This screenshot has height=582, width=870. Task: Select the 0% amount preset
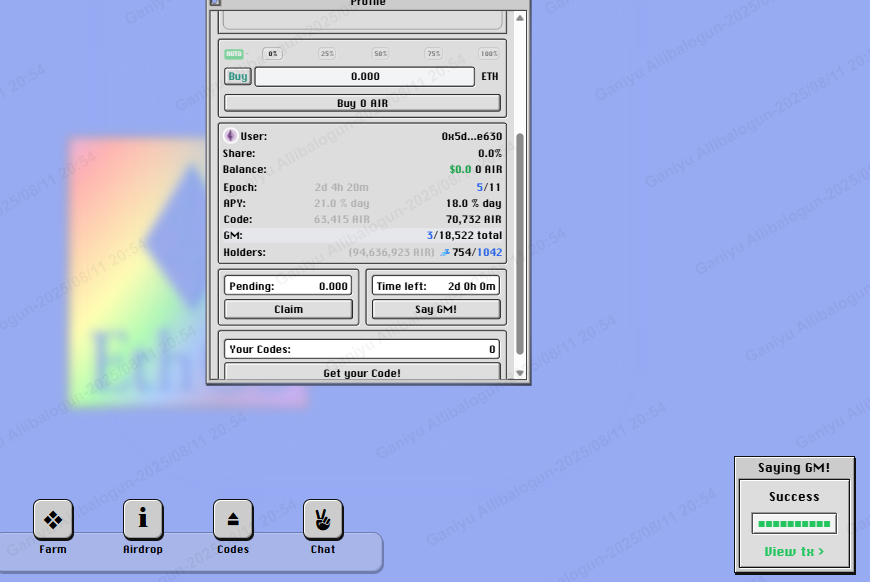tap(272, 54)
